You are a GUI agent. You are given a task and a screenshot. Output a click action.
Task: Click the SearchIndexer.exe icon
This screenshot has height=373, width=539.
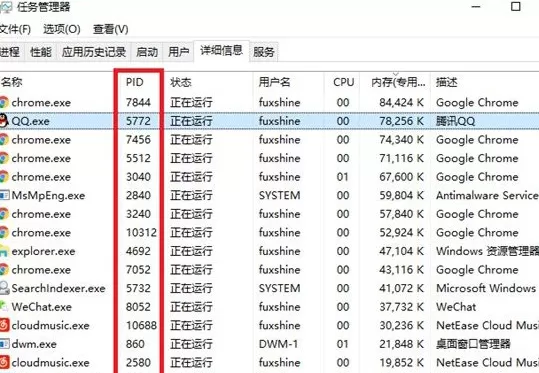4,288
